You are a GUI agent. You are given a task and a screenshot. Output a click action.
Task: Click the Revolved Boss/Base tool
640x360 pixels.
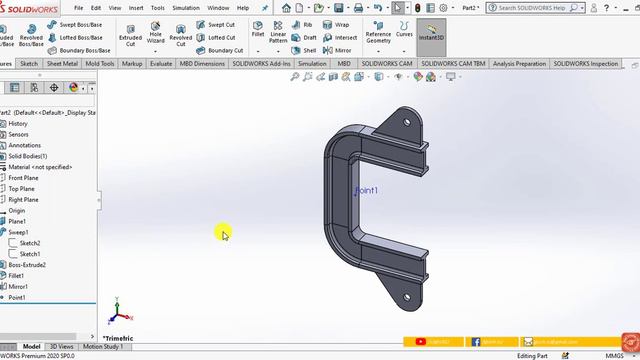coord(31,35)
